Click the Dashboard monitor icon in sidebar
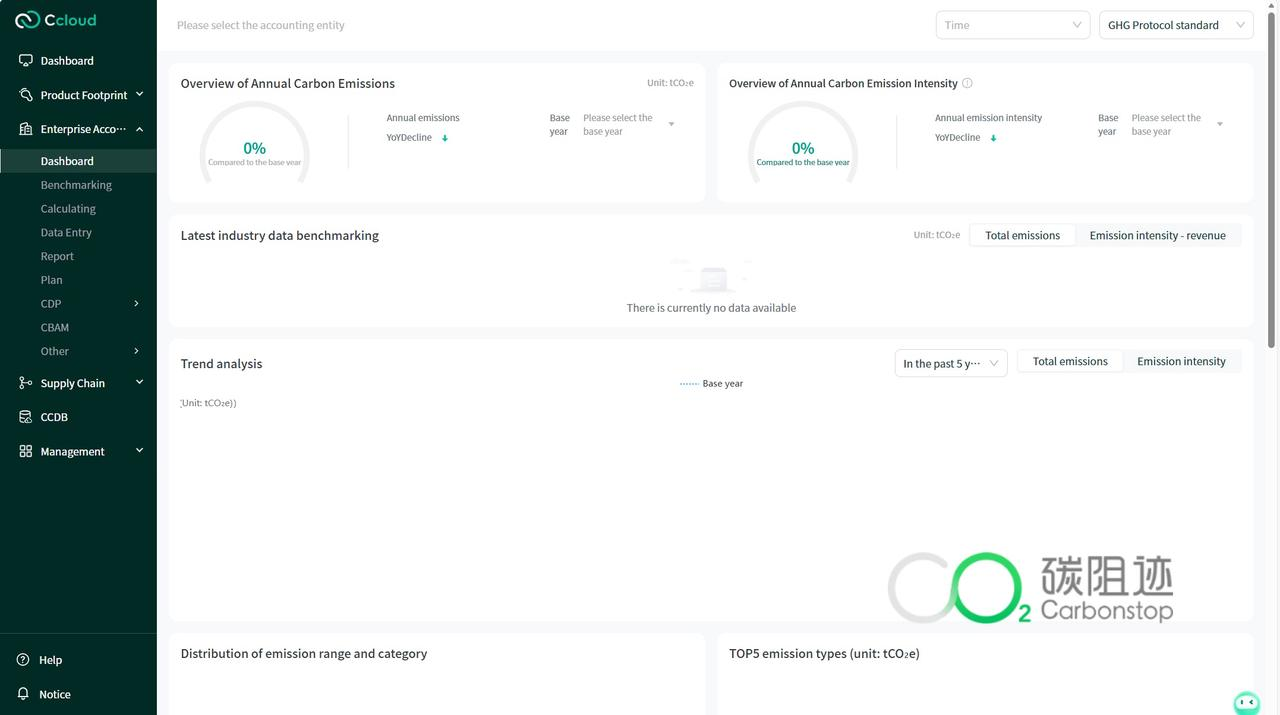This screenshot has height=715, width=1280. click(x=26, y=61)
